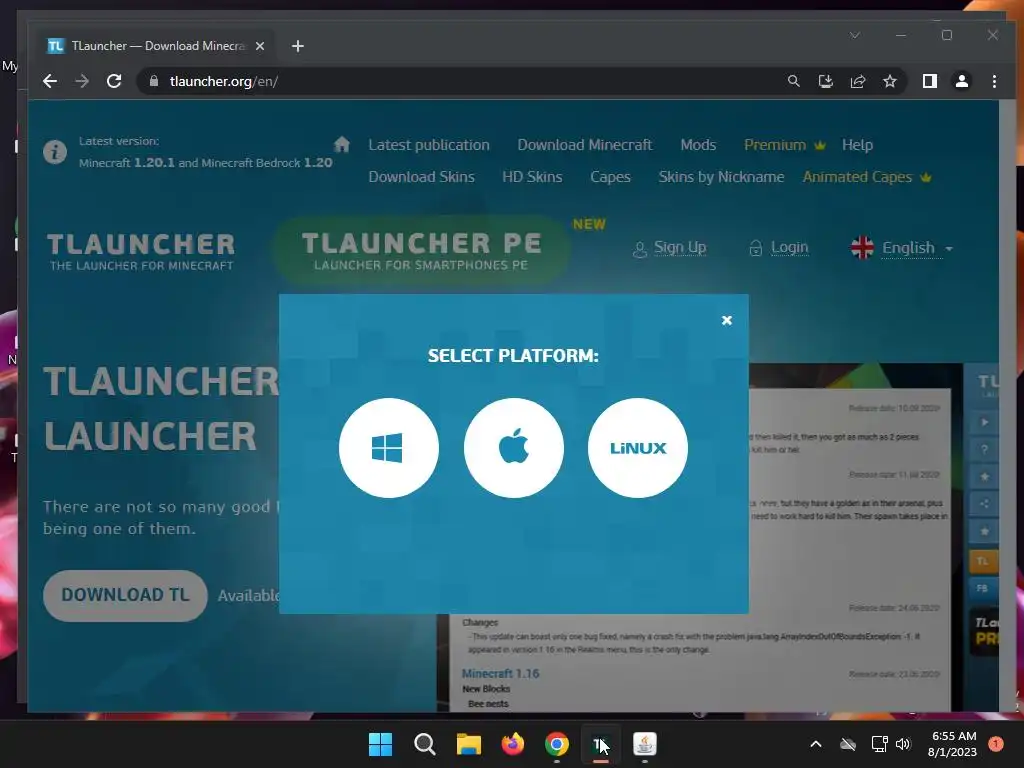The width and height of the screenshot is (1024, 768).
Task: Select the TLauncher Download Minecraft tab
Action: point(157,46)
